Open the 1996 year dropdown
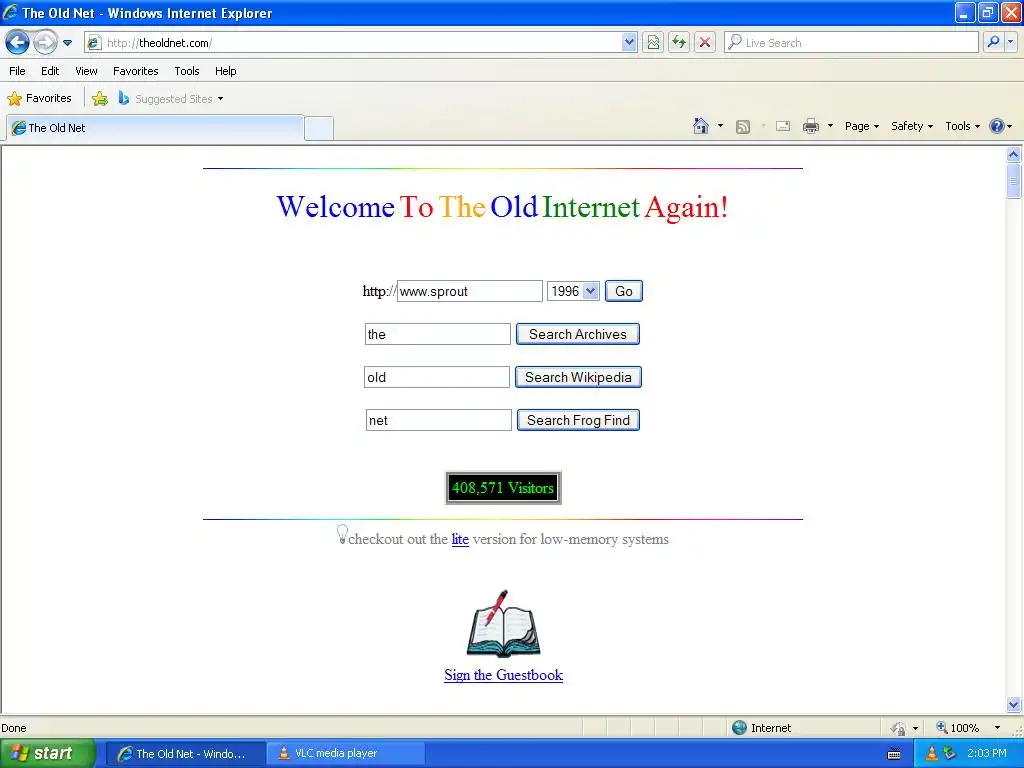This screenshot has width=1024, height=768. click(x=573, y=291)
